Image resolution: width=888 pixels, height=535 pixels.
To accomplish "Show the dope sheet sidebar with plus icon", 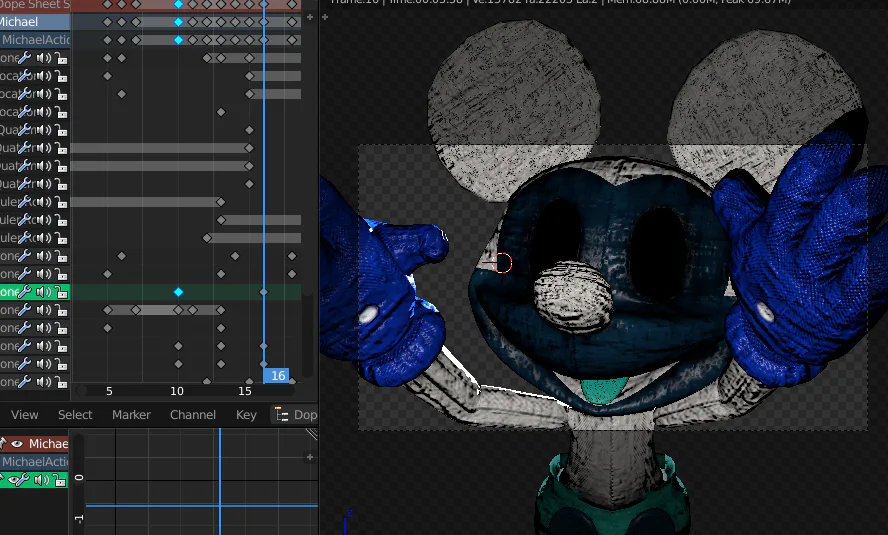I will point(310,18).
